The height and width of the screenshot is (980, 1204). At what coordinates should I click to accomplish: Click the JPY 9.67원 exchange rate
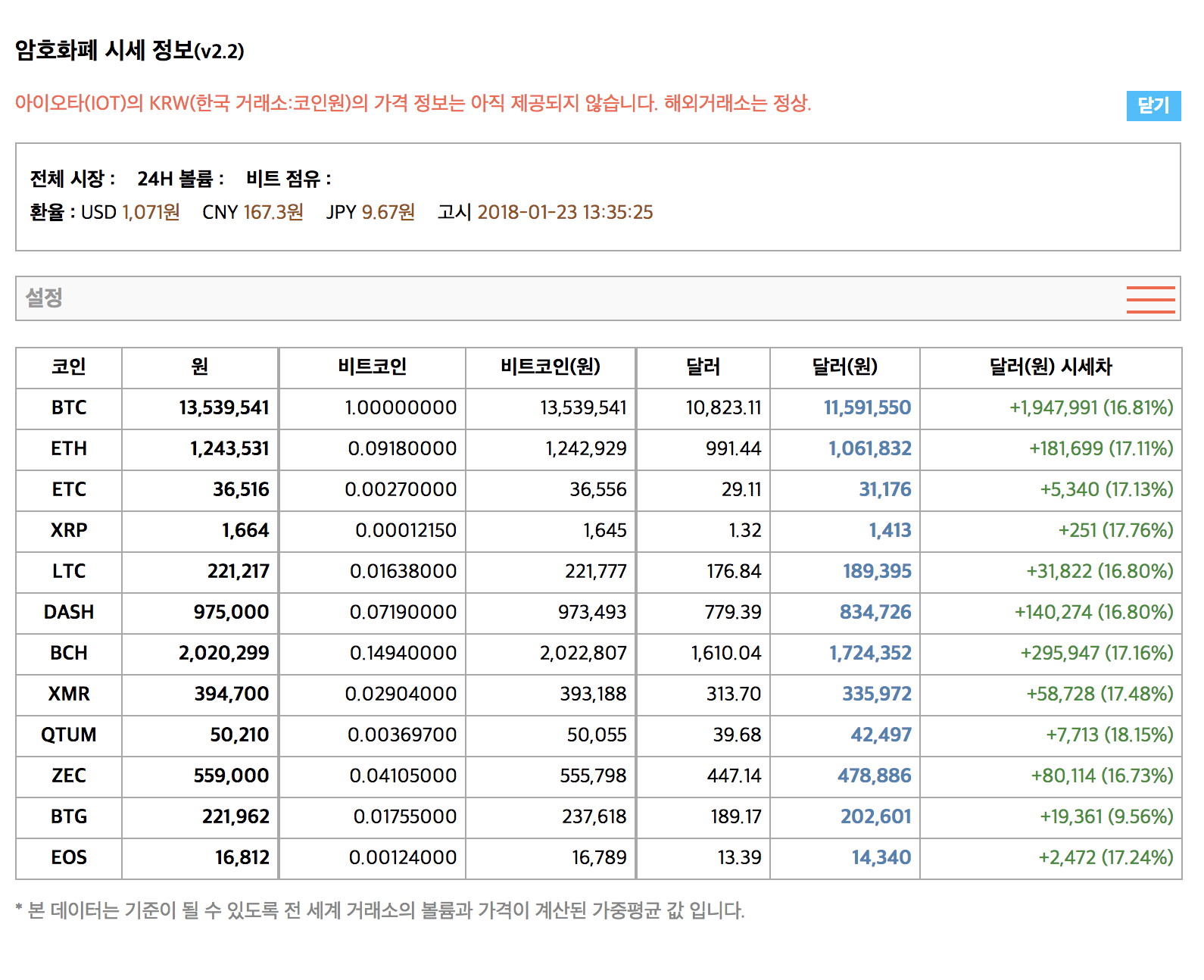(371, 213)
